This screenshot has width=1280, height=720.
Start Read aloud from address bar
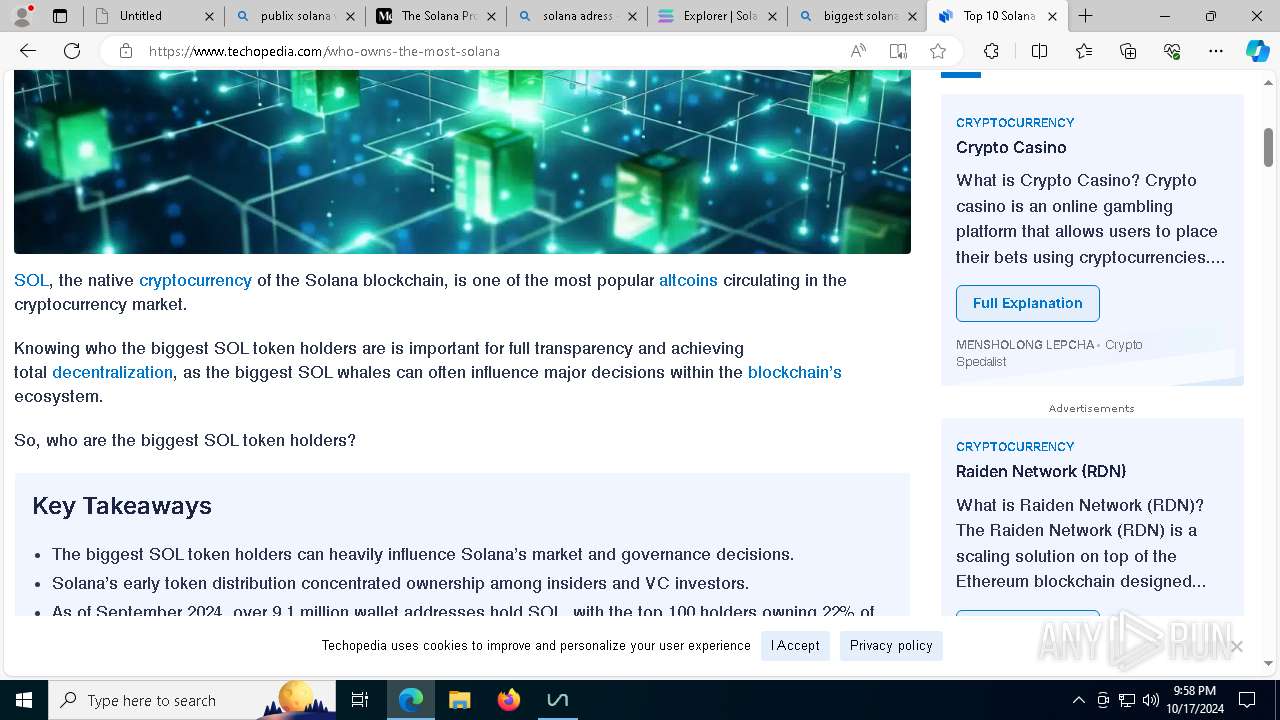[858, 51]
